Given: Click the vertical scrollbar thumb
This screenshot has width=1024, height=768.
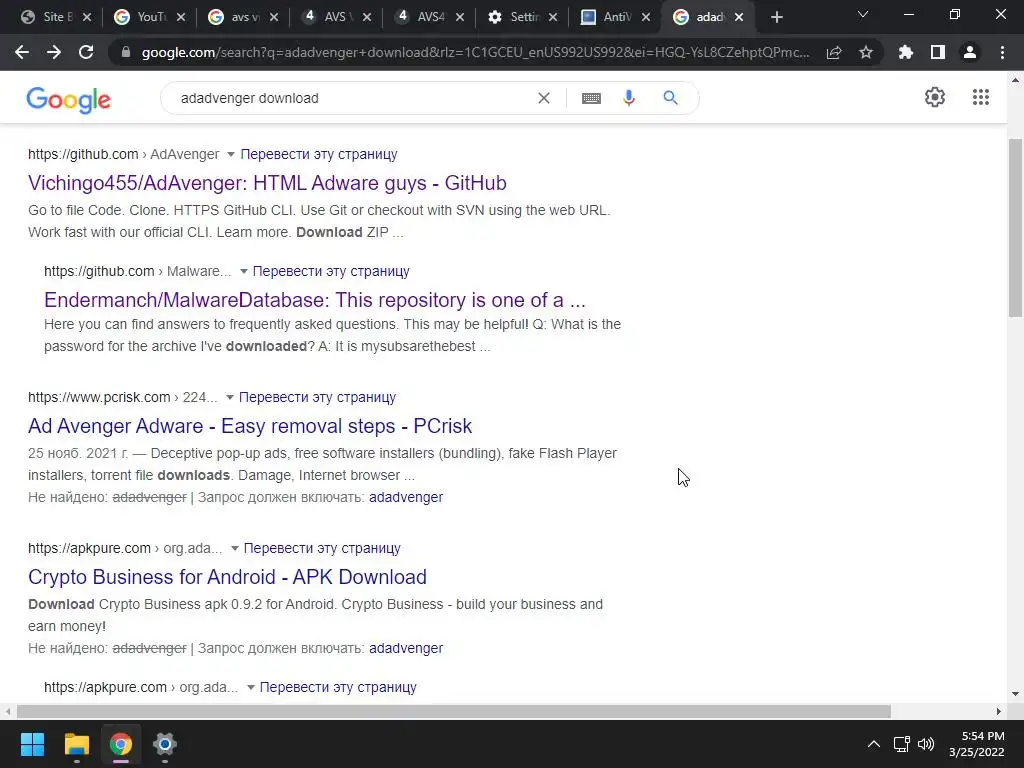Looking at the screenshot, I should [1015, 227].
